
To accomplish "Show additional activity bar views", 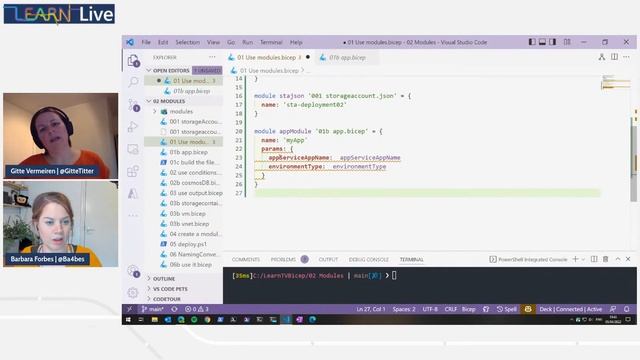I will point(133,215).
